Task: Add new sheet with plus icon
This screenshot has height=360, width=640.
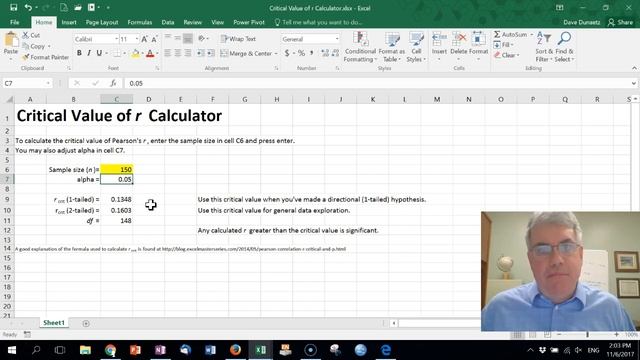Action: (86, 323)
